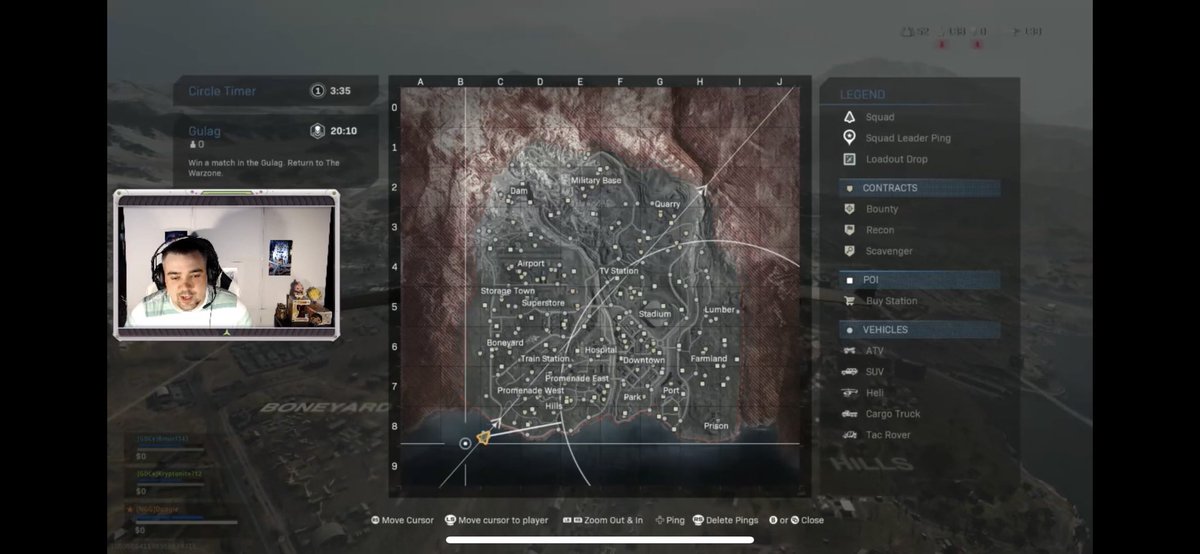1200x554 pixels.
Task: Click Hills label on the map grid
Action: (554, 406)
